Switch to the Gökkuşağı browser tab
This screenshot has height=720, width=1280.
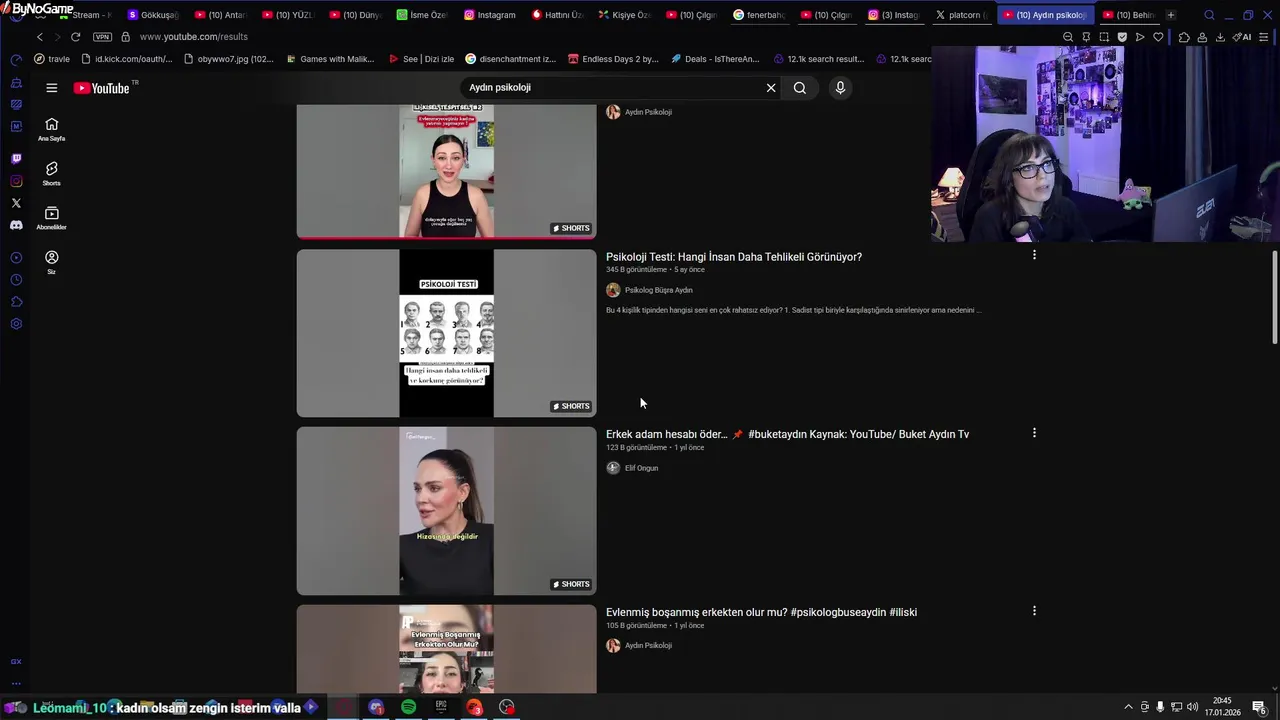(x=153, y=15)
